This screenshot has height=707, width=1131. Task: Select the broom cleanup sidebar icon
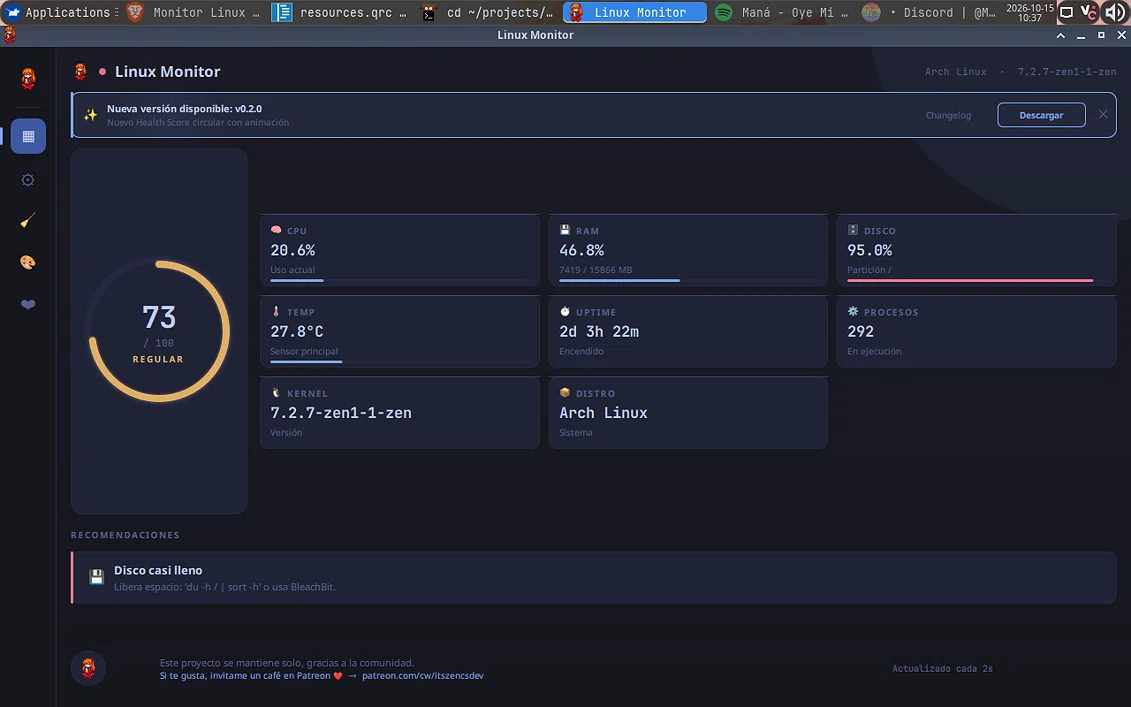click(28, 221)
